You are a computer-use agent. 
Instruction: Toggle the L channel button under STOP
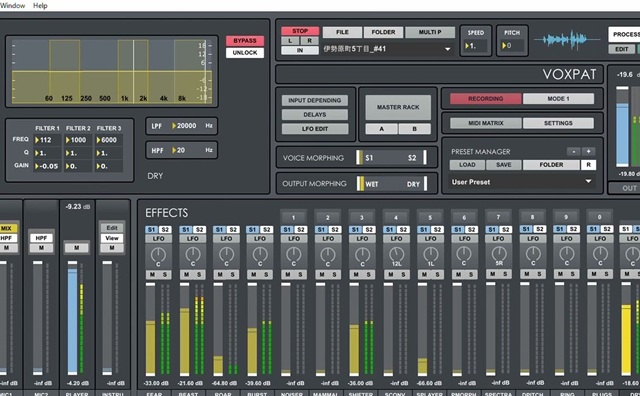(290, 41)
